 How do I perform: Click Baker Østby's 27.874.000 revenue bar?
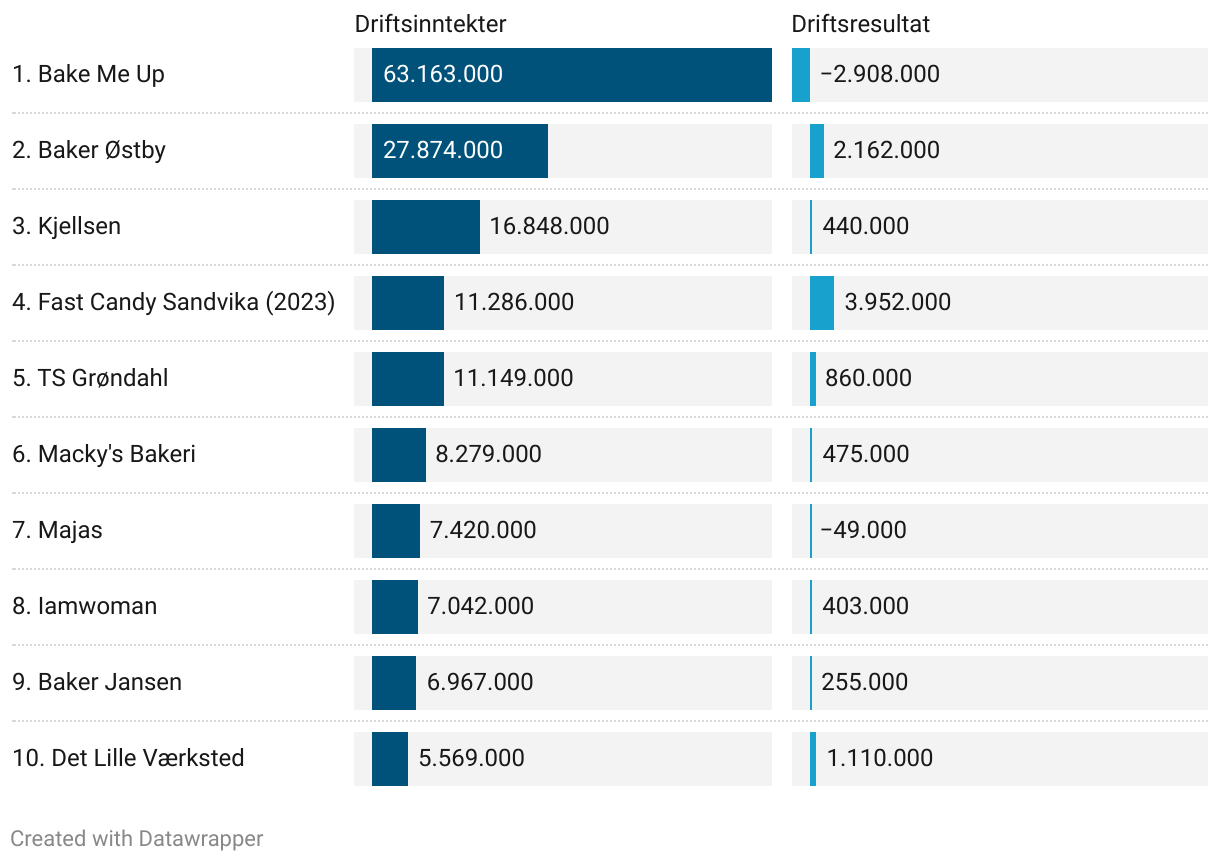tap(459, 151)
